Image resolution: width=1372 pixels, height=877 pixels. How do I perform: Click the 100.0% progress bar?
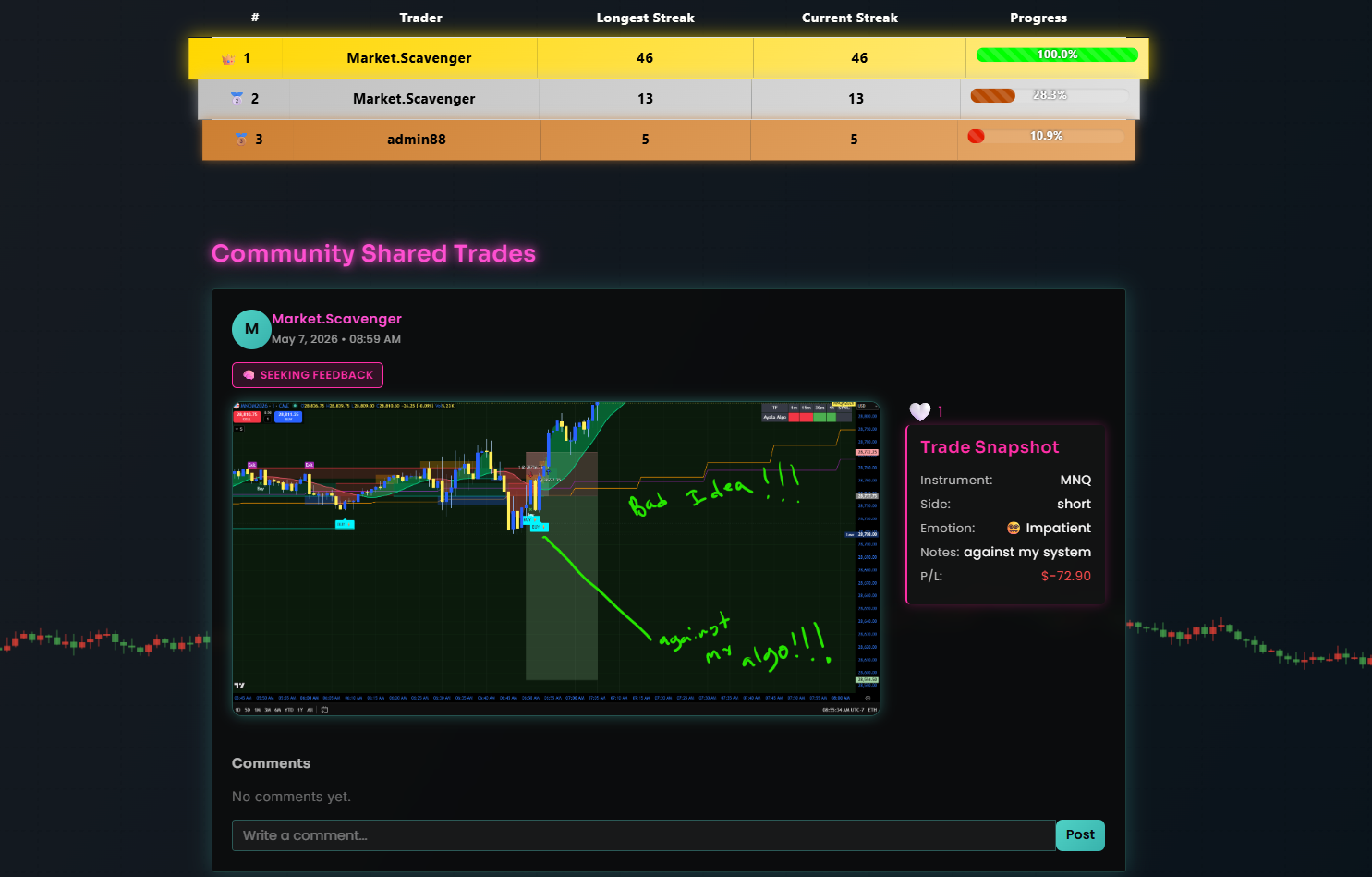click(x=1057, y=55)
